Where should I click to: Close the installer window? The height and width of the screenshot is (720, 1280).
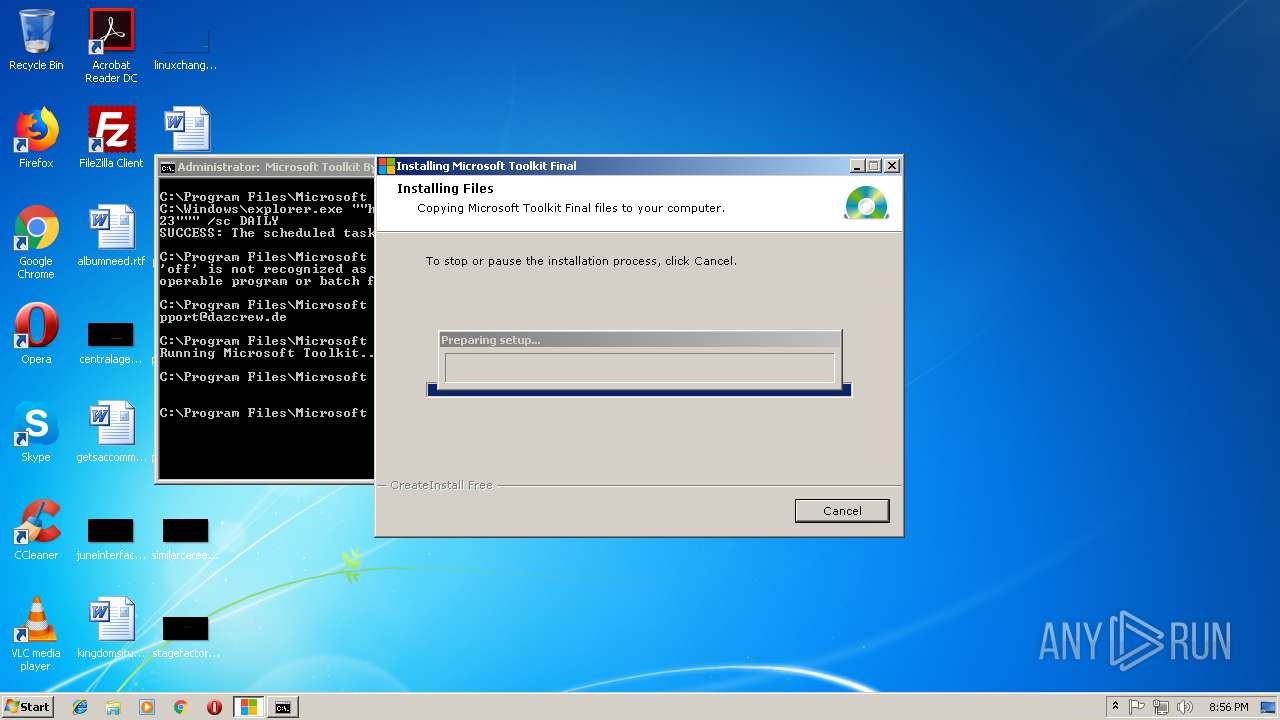click(892, 166)
